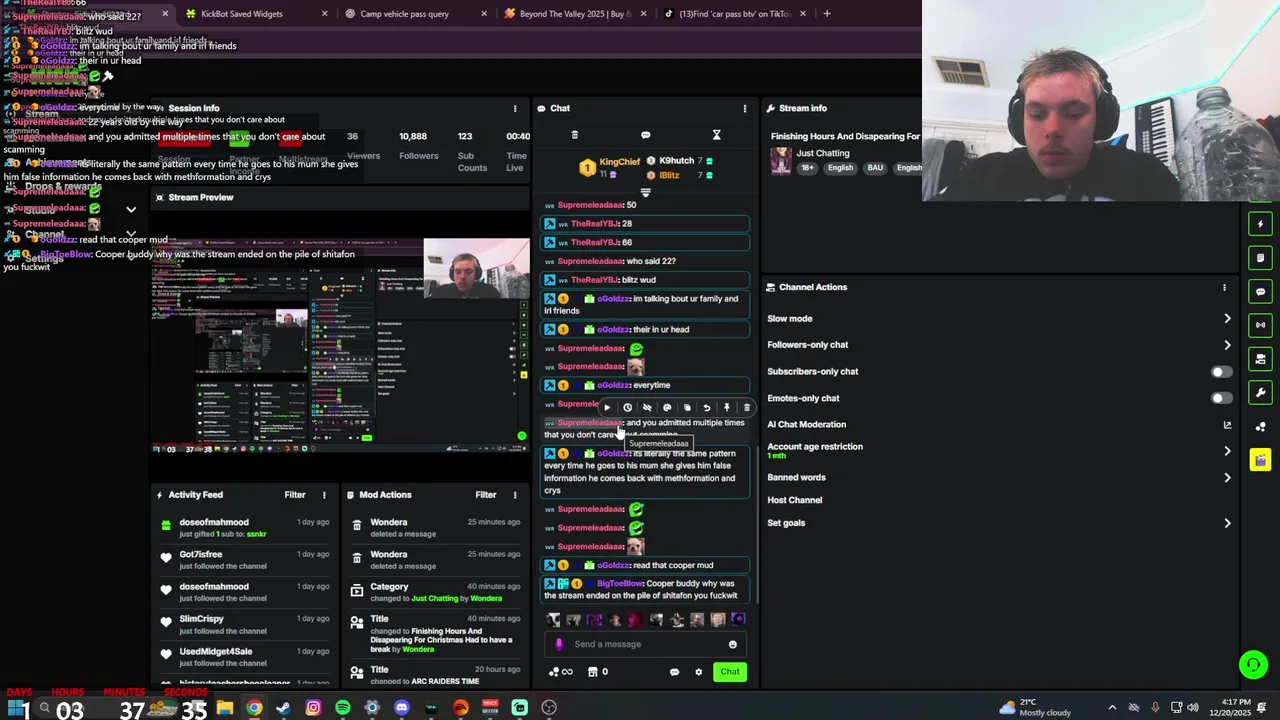Image resolution: width=1280 pixels, height=720 pixels.
Task: Open Spotify from the taskbar
Action: pyautogui.click(x=343, y=708)
